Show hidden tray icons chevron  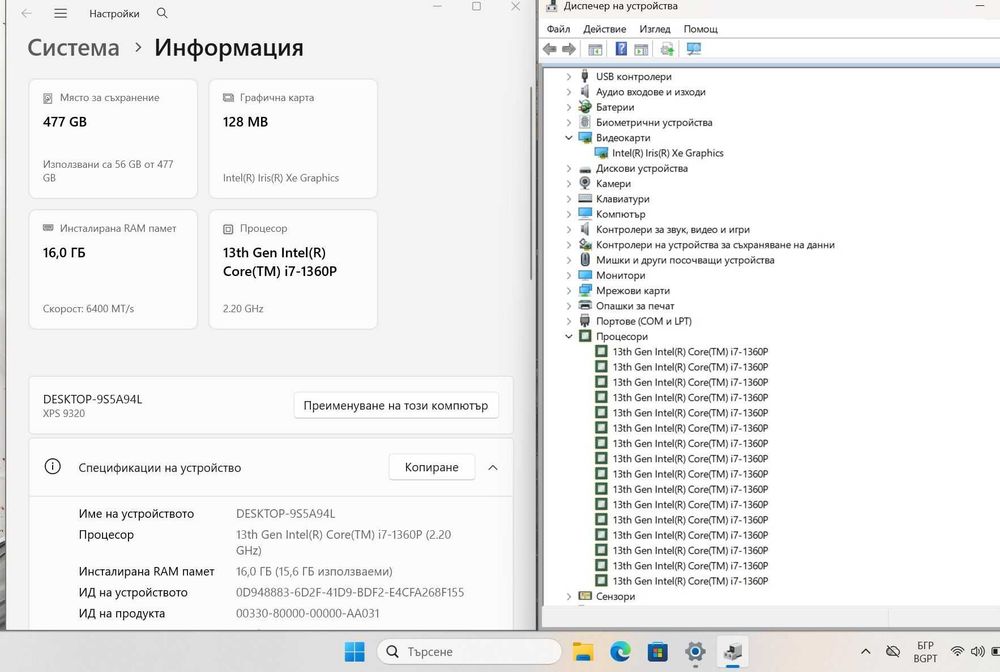click(865, 652)
